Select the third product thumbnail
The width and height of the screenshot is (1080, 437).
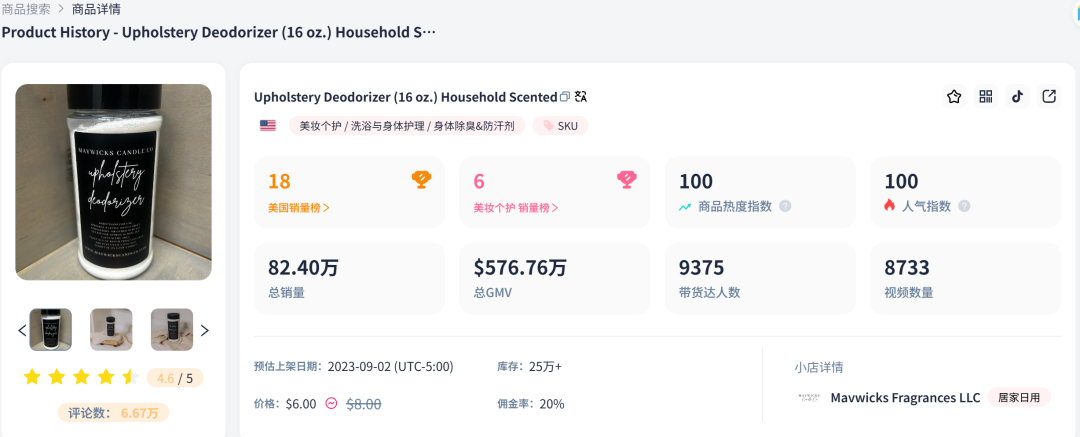pos(172,330)
